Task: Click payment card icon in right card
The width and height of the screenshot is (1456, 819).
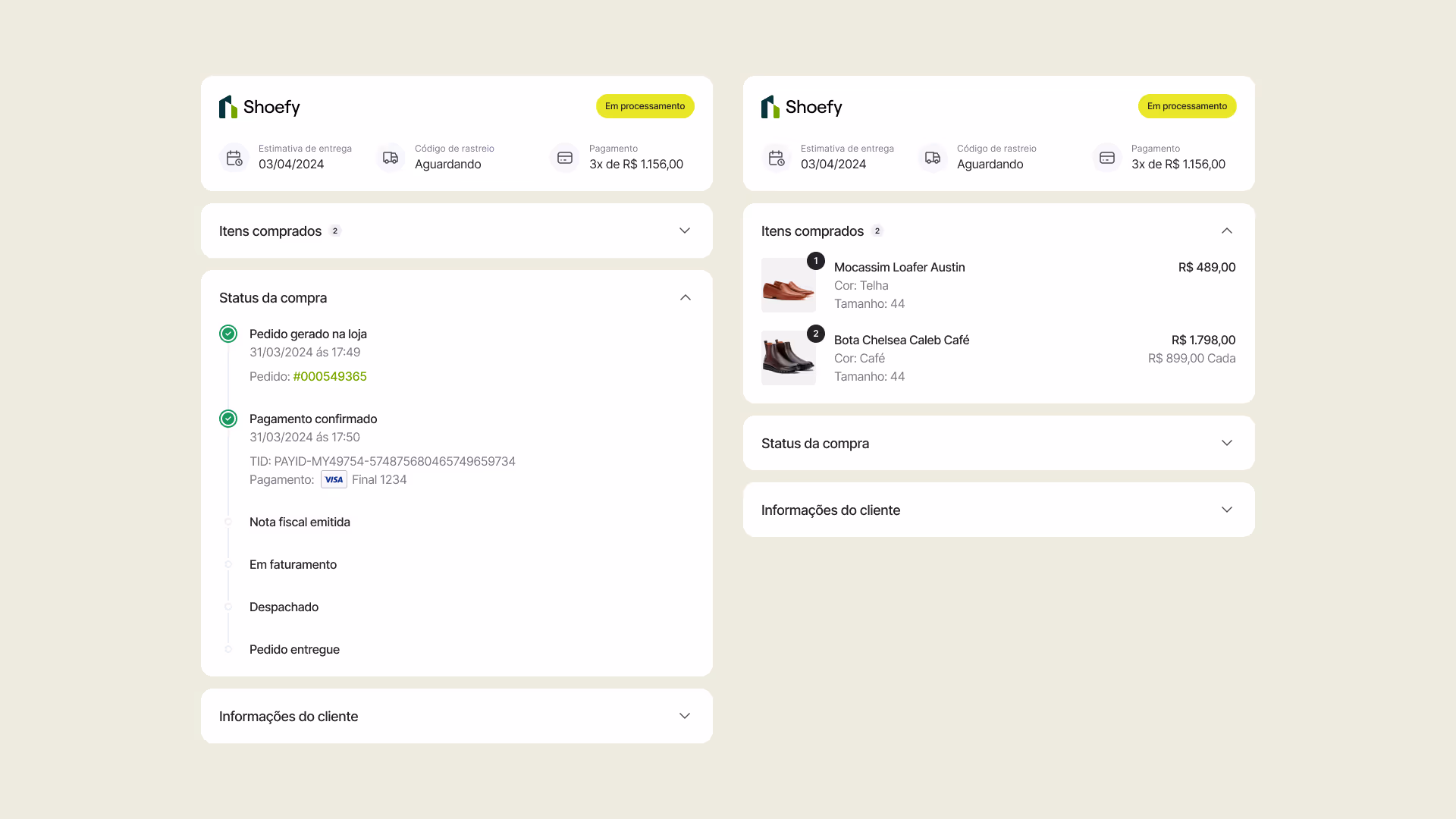Action: 1107,158
